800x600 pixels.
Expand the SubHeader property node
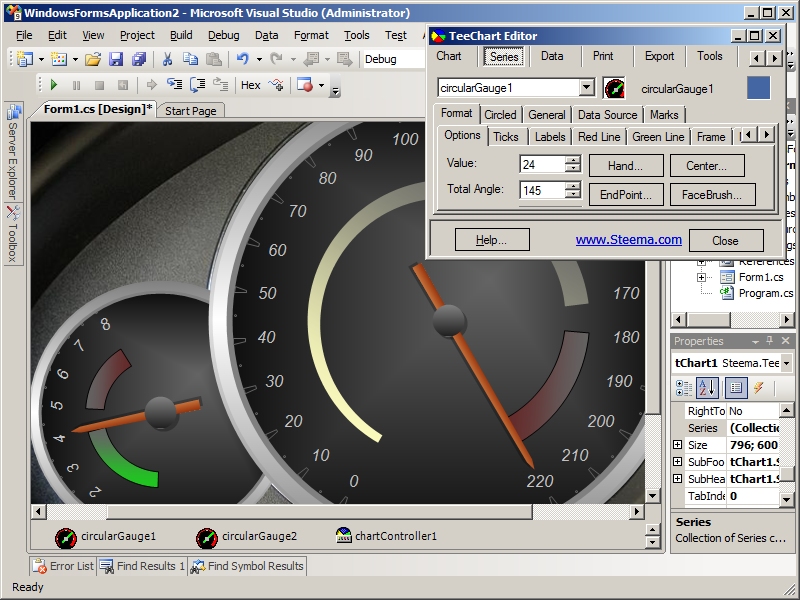pyautogui.click(x=678, y=479)
